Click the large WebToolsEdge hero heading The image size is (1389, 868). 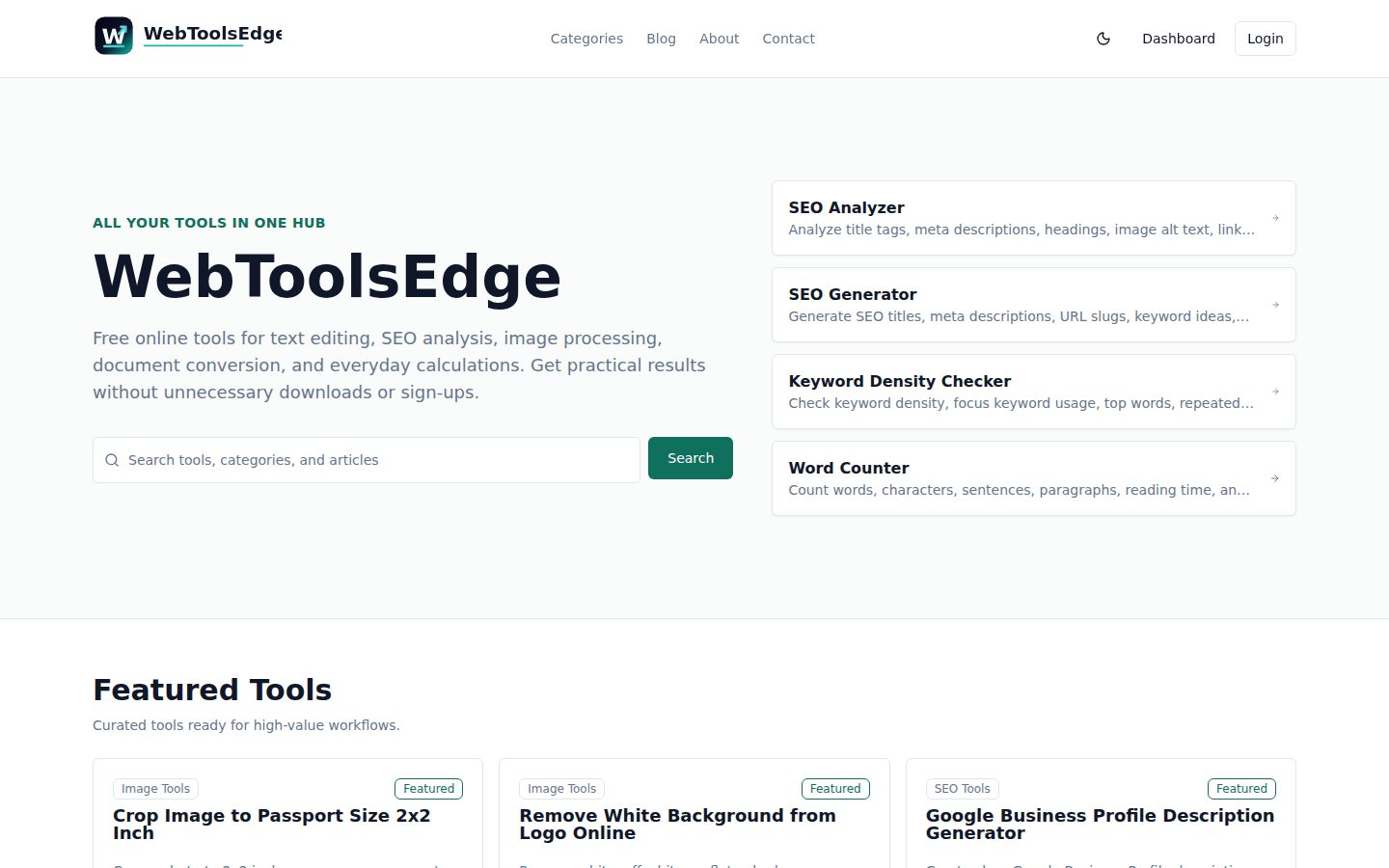coord(327,277)
